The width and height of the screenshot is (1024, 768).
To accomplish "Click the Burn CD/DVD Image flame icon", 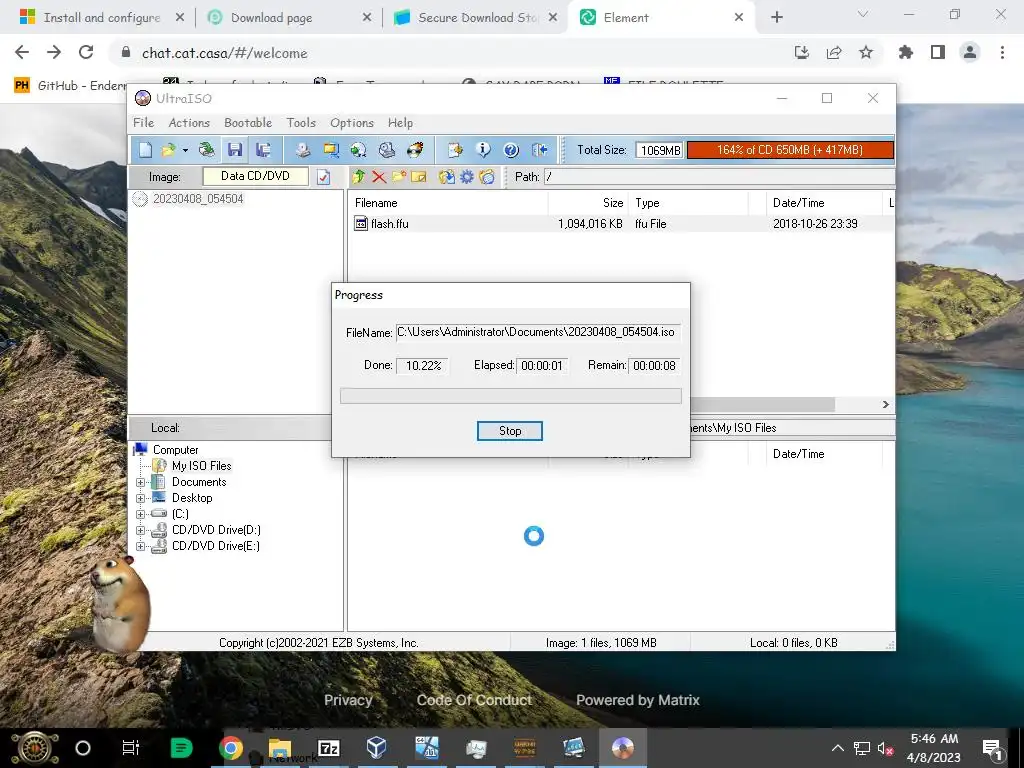I will click(x=415, y=150).
